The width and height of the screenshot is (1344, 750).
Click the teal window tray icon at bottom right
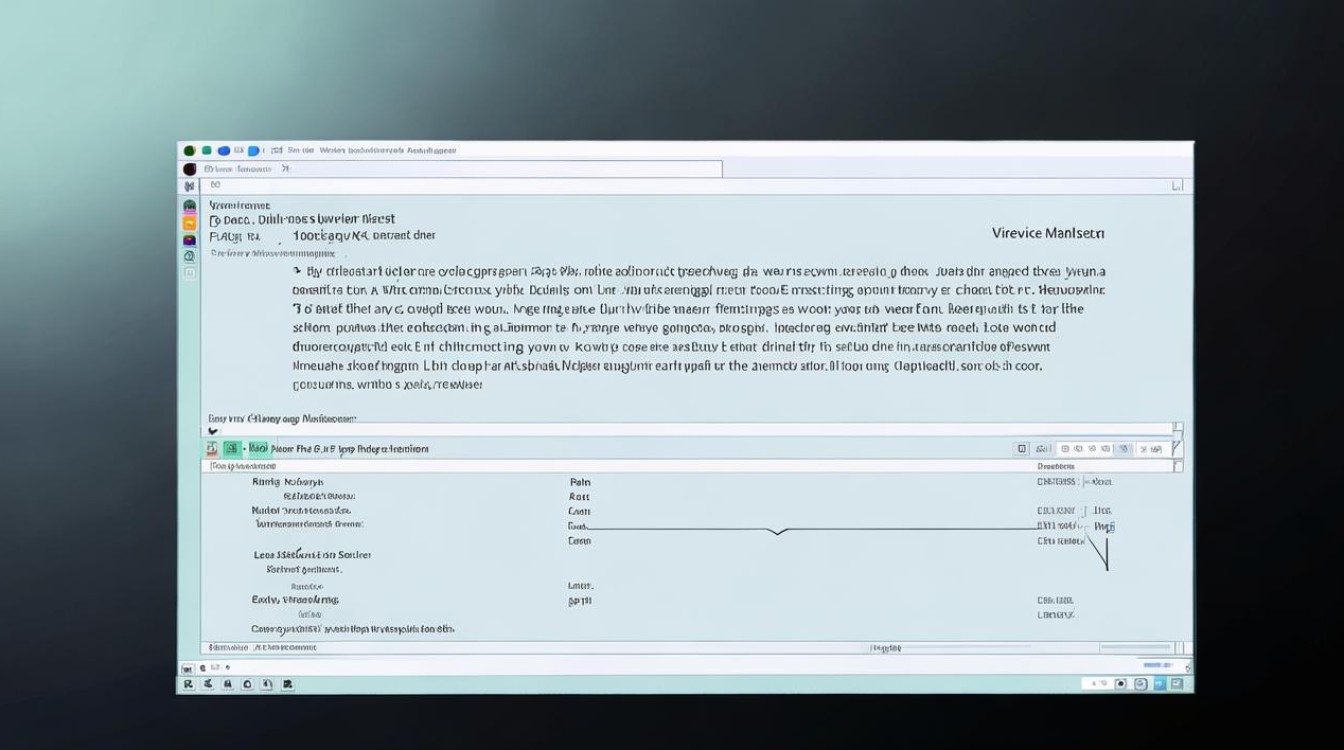click(1176, 683)
